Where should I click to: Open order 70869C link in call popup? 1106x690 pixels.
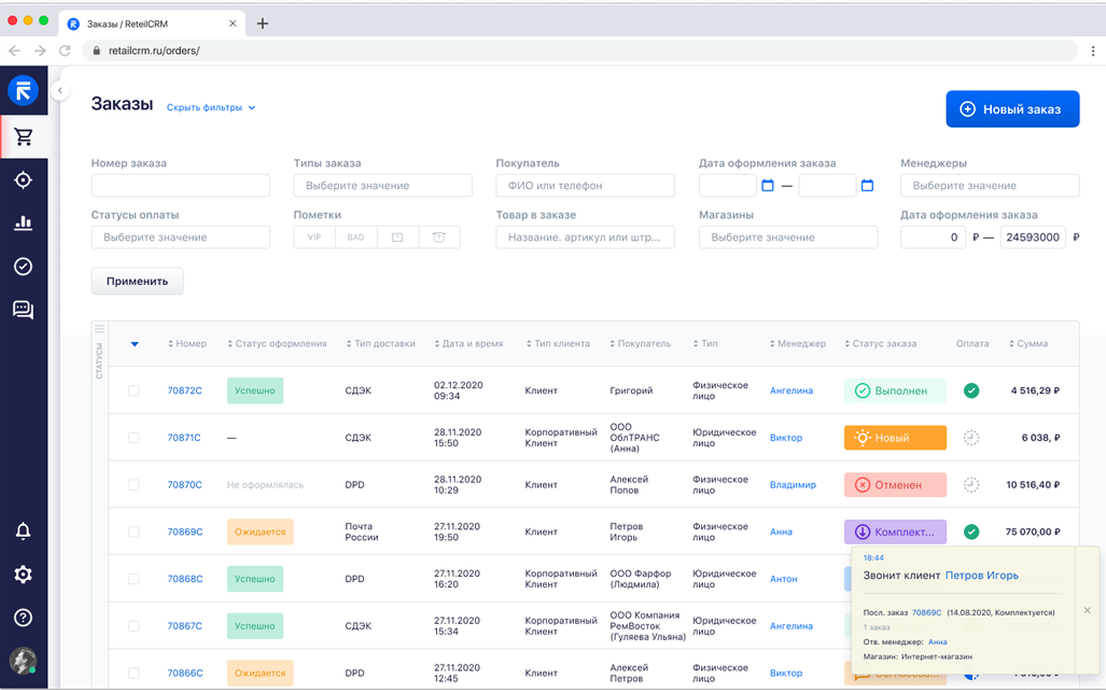[x=927, y=612]
